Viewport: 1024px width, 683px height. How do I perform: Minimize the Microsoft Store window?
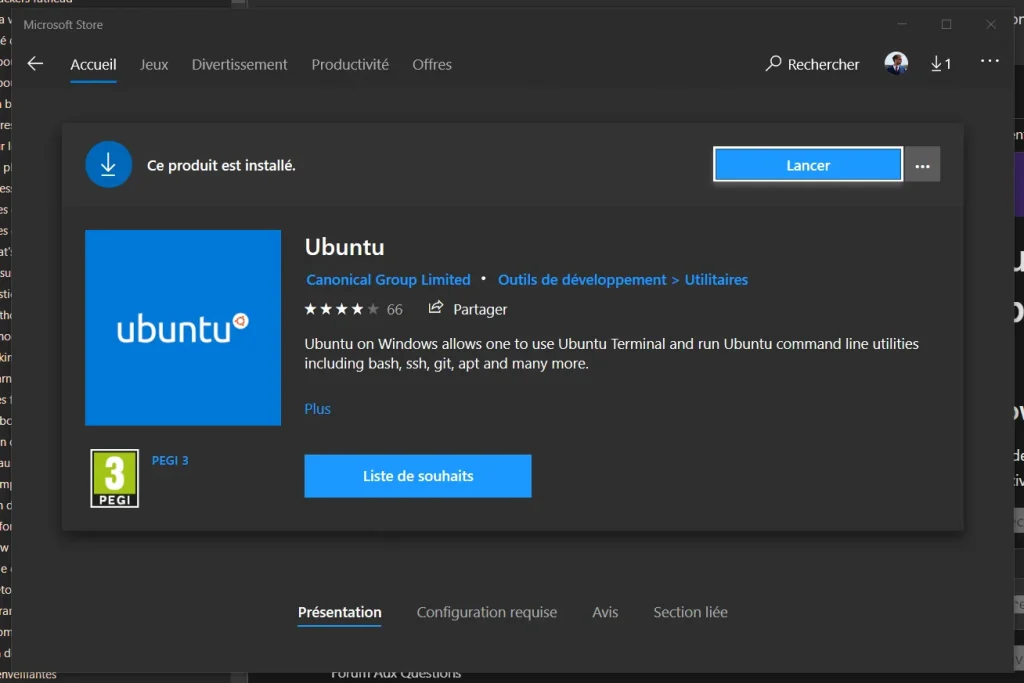pyautogui.click(x=902, y=24)
